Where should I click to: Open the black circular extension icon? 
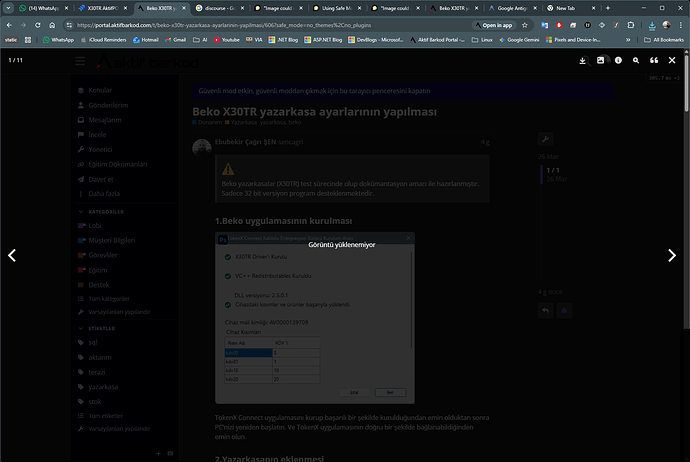pyautogui.click(x=587, y=25)
